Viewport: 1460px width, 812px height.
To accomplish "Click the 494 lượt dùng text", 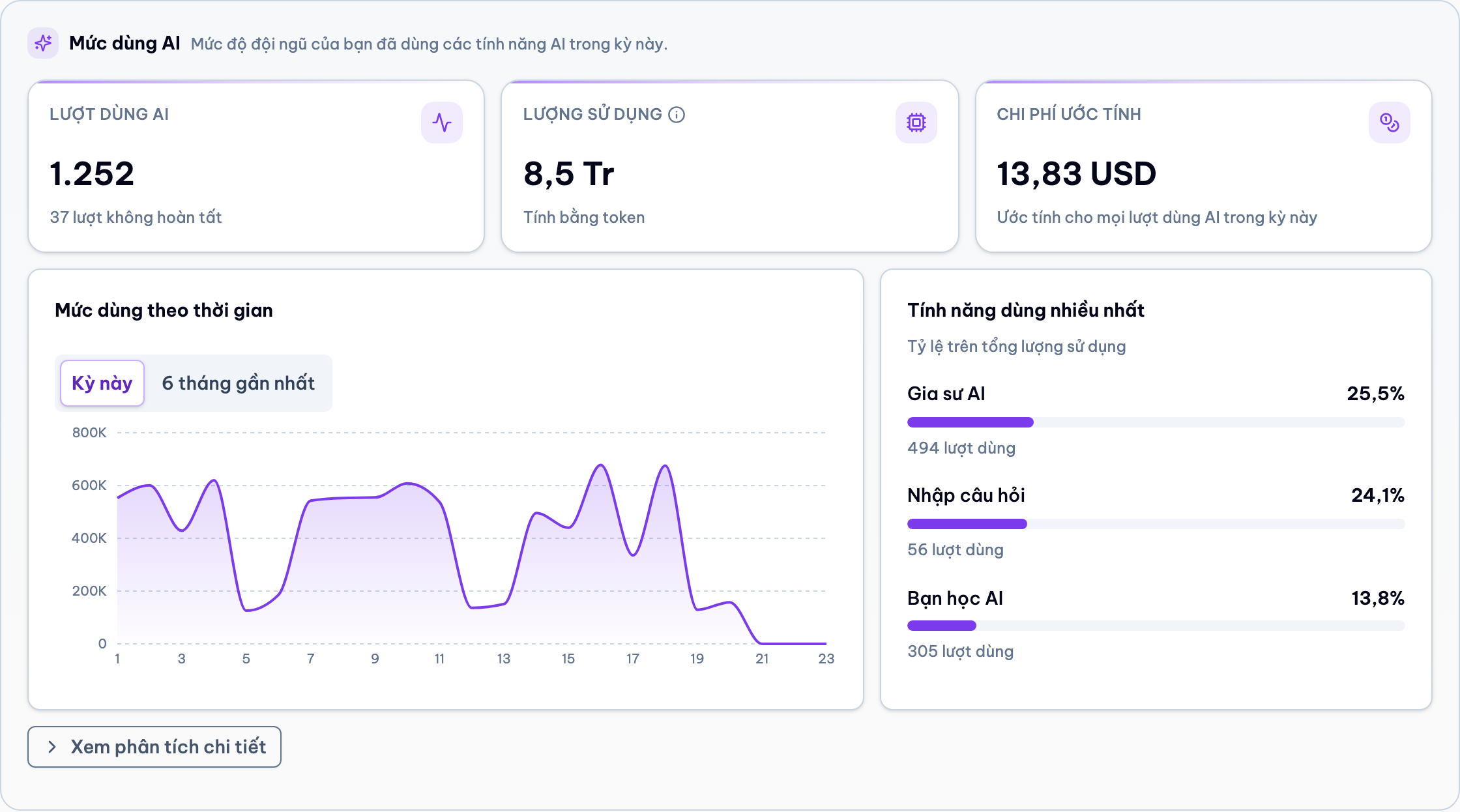I will click(x=961, y=448).
